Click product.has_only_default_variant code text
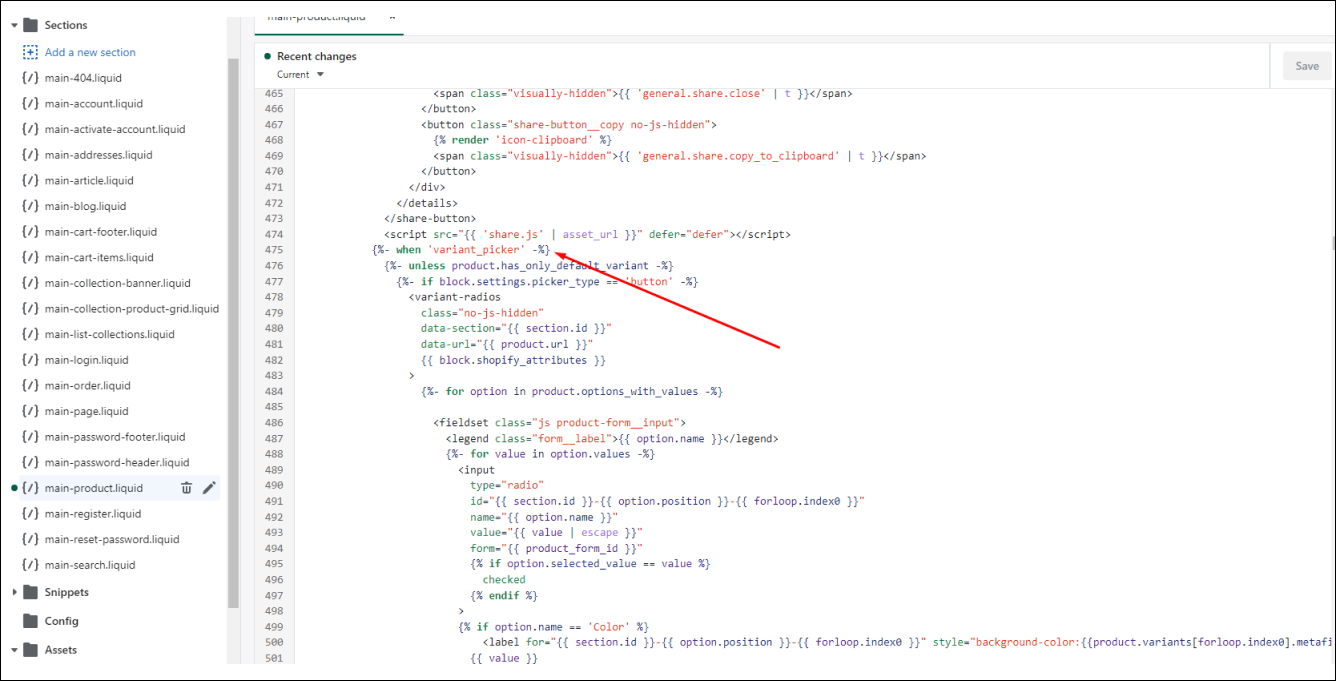Viewport: 1336px width, 681px height. [x=551, y=266]
